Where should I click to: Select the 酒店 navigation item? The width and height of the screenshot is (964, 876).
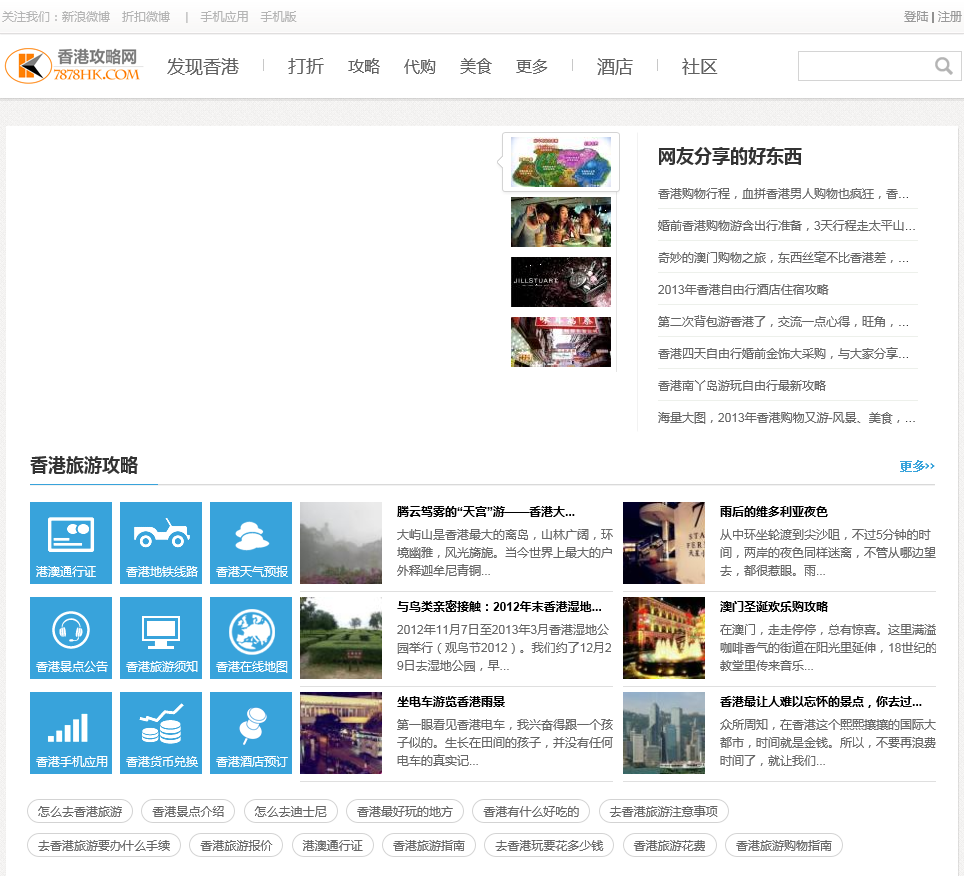coord(615,67)
